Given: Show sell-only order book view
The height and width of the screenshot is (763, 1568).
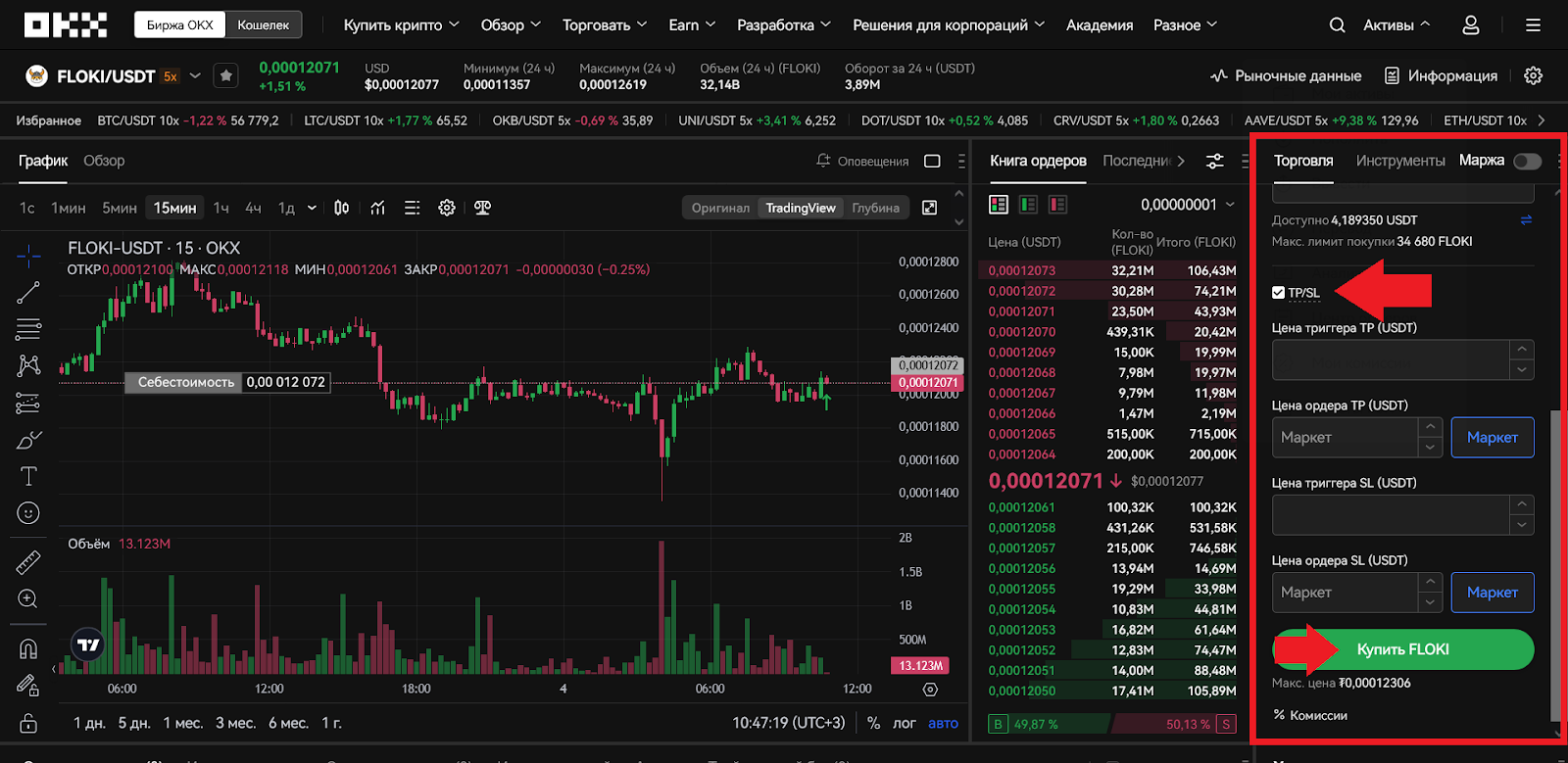Looking at the screenshot, I should (1057, 204).
